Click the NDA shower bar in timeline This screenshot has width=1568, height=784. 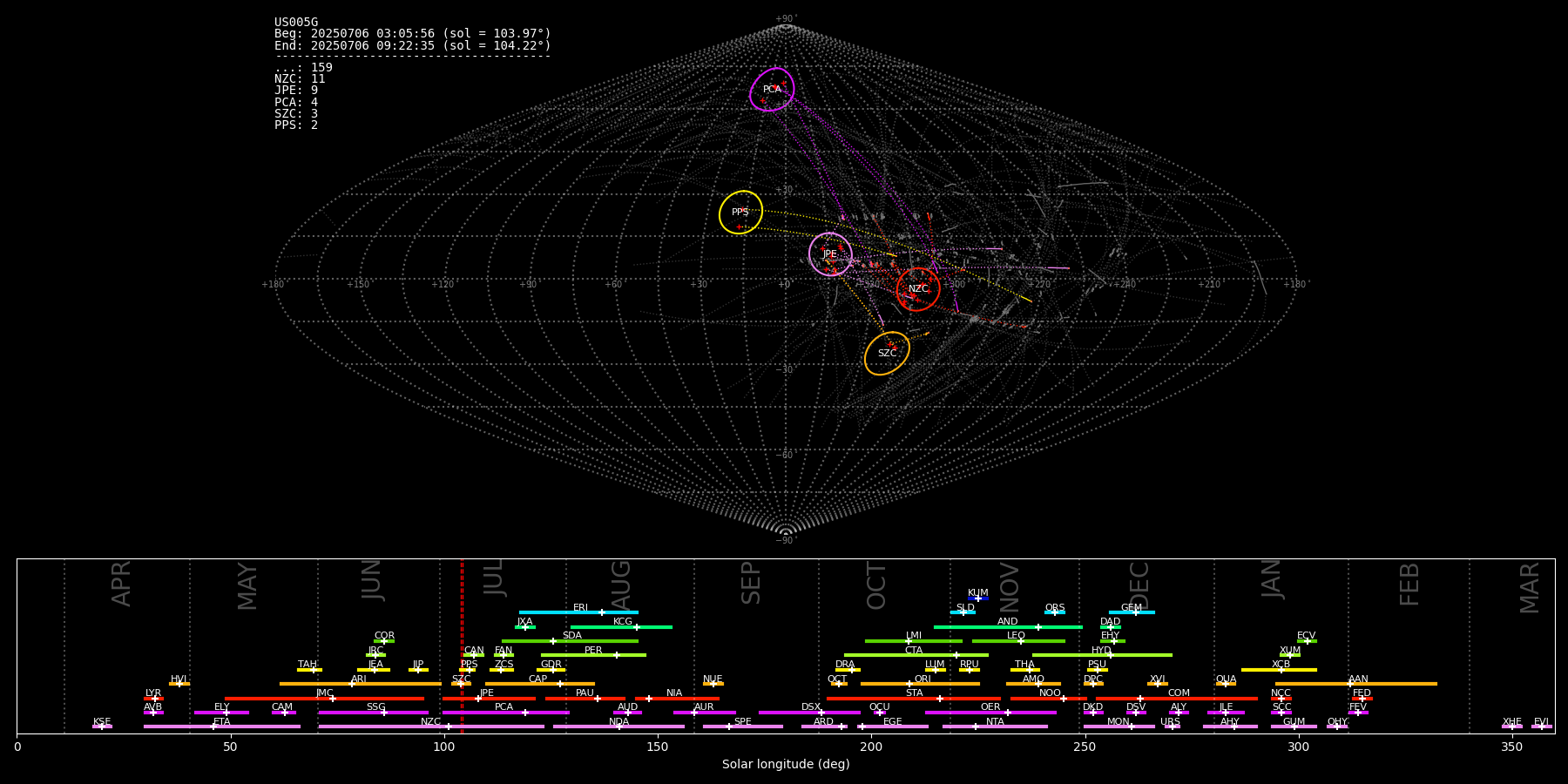[618, 727]
